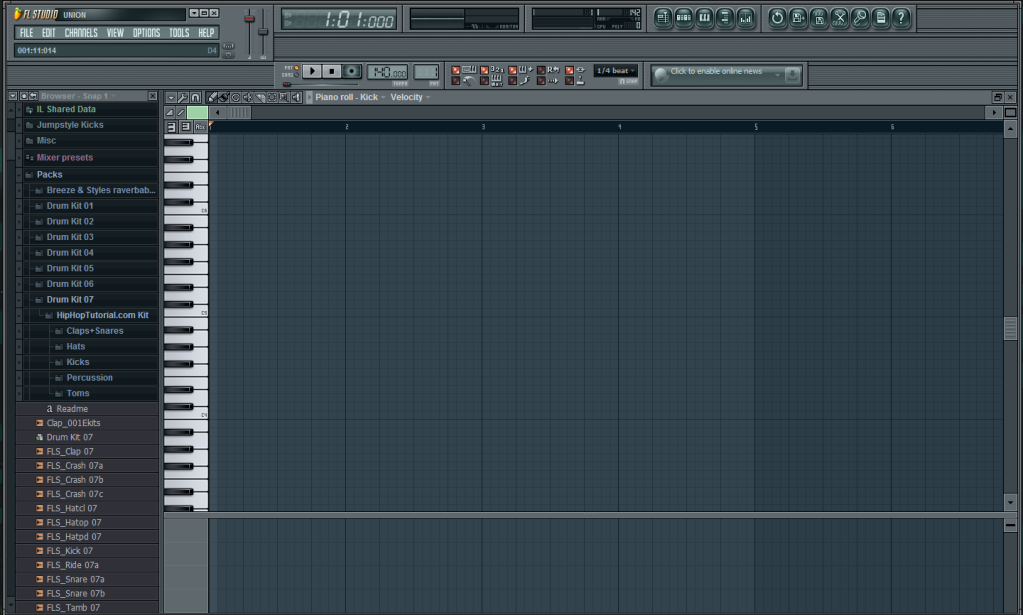Toggle wait for input LED
The image size is (1023, 615).
[x=484, y=81]
